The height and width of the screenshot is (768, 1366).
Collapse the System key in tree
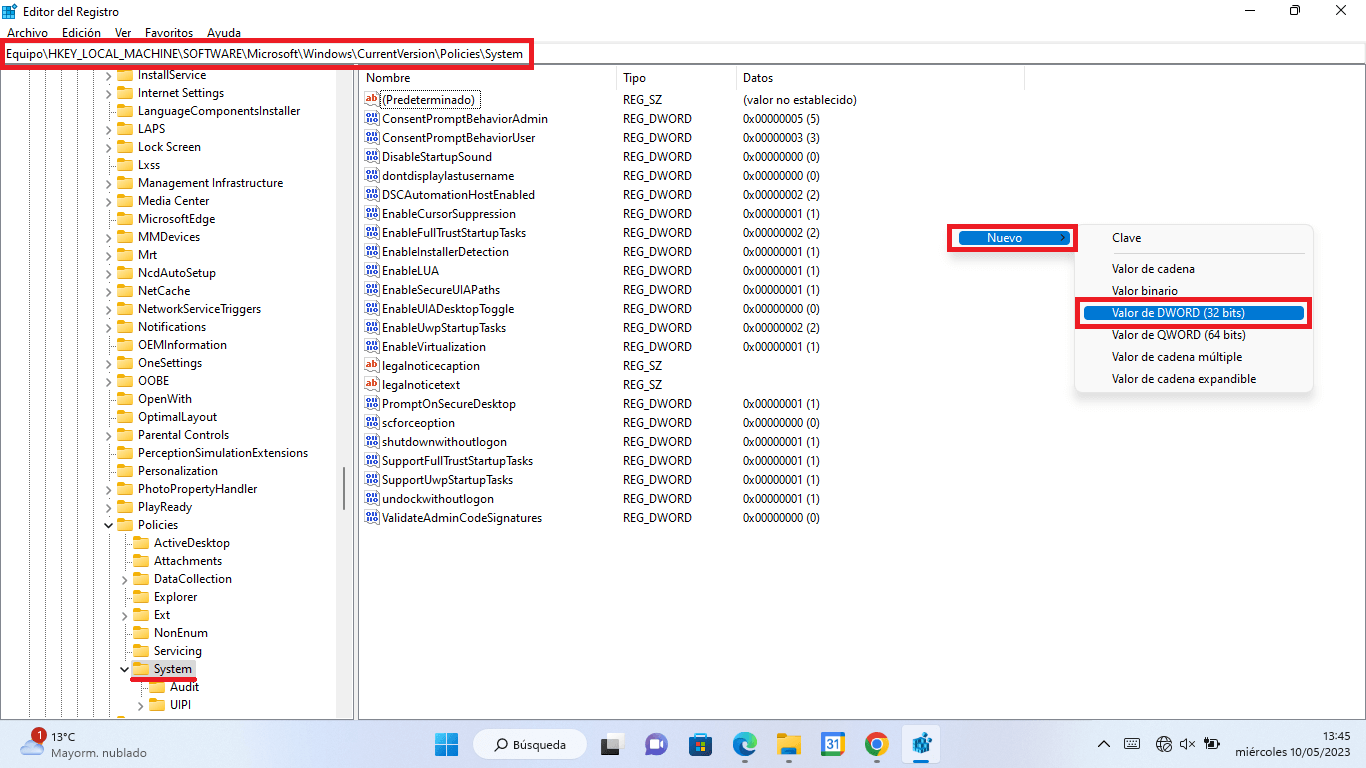pyautogui.click(x=124, y=669)
